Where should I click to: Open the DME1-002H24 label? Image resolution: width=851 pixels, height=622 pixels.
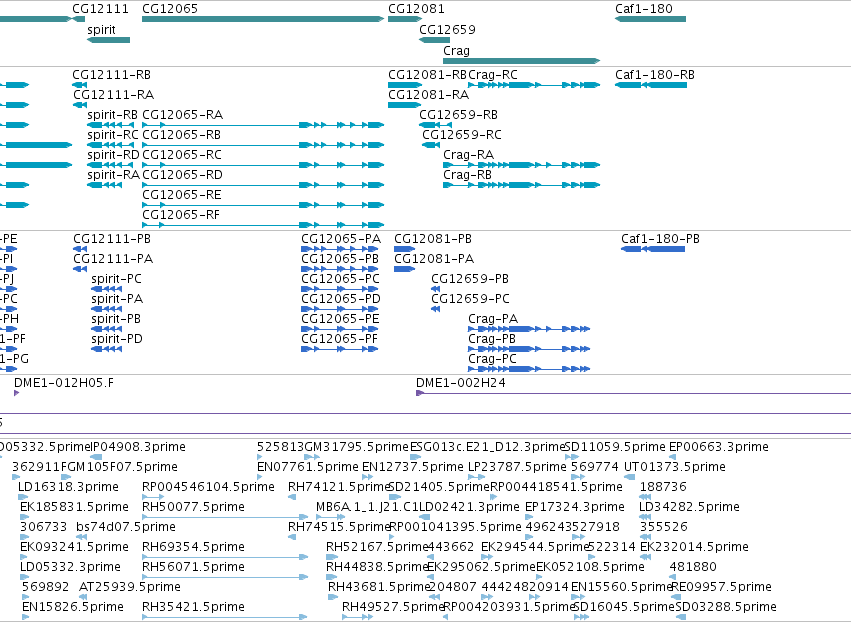pos(461,383)
